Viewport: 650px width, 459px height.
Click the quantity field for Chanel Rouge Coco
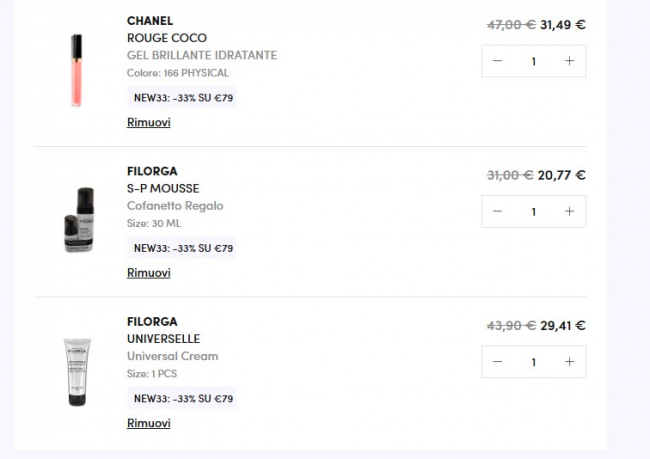(534, 61)
